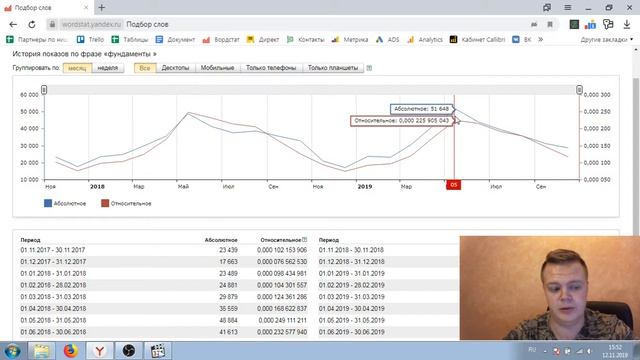Click the red 05 month marker
This screenshot has width=640, height=360.
(453, 185)
